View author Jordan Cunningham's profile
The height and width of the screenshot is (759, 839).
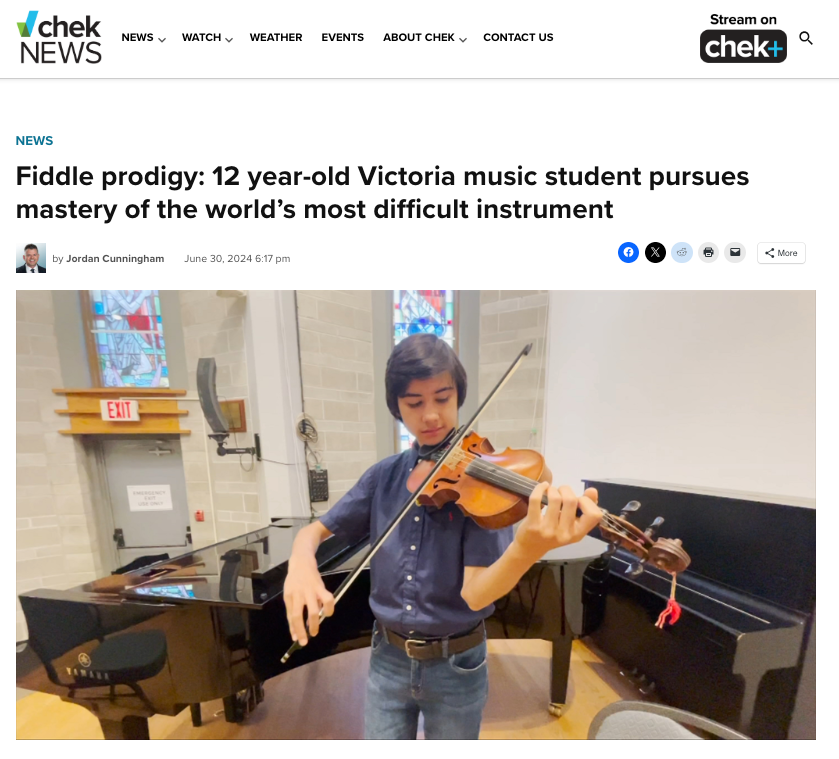(x=115, y=259)
